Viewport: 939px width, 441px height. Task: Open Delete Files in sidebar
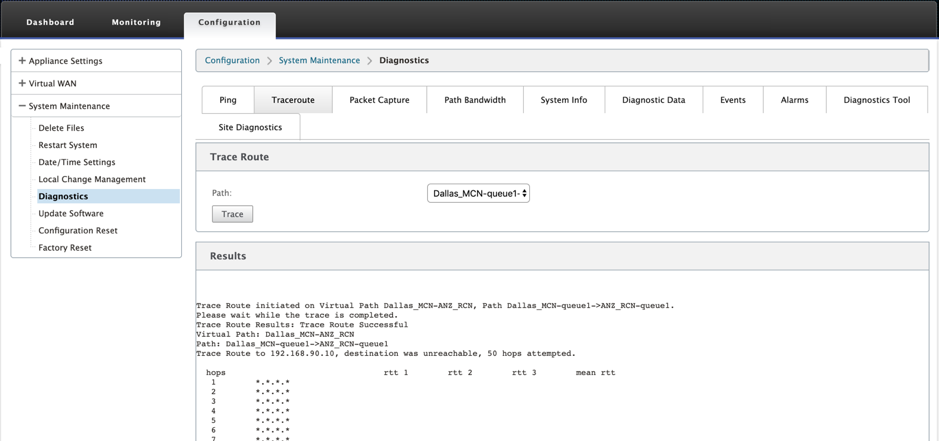61,128
